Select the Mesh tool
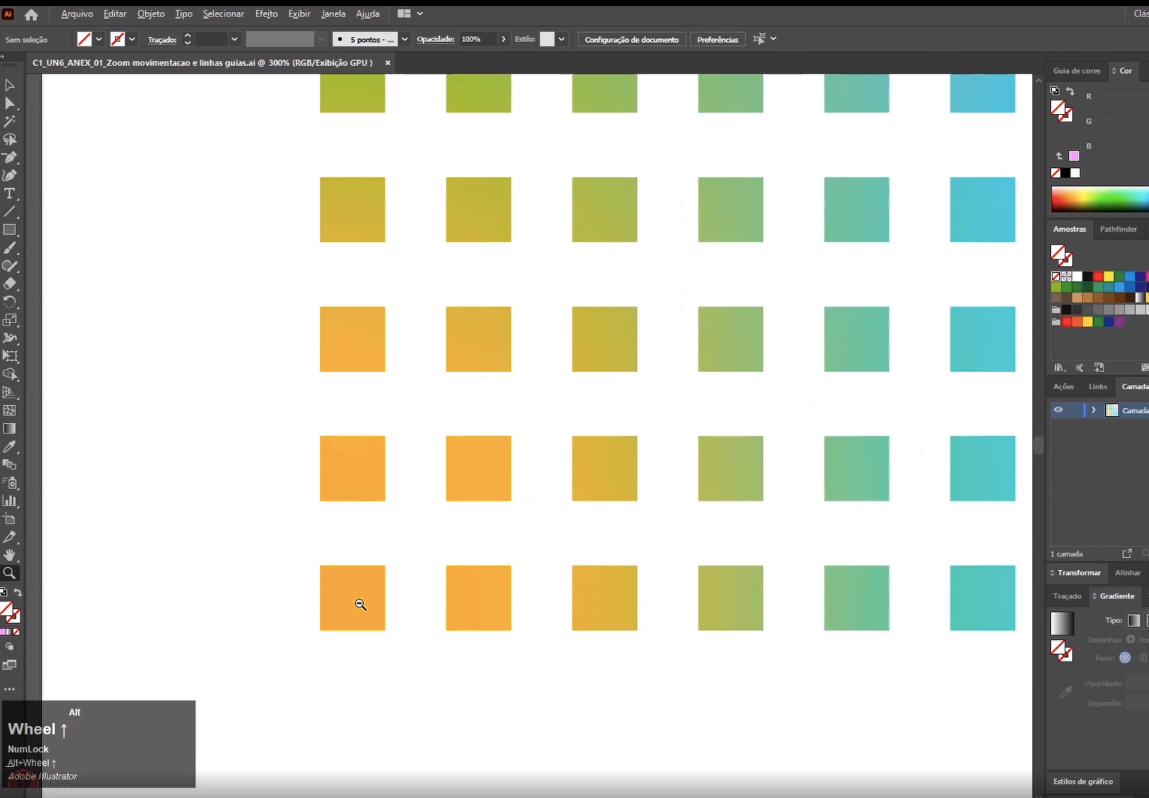This screenshot has height=798, width=1149. (x=10, y=410)
